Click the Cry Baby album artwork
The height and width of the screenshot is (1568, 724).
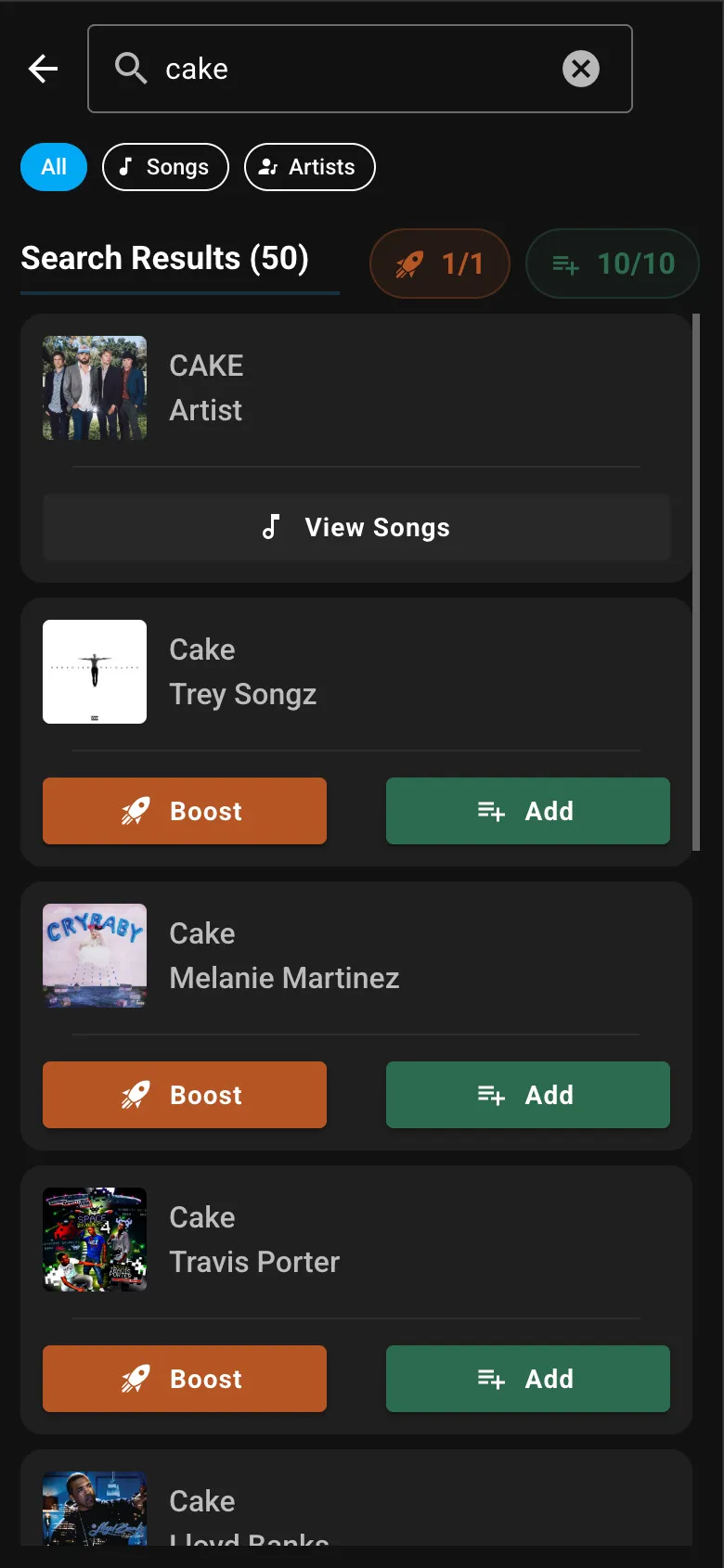94,956
